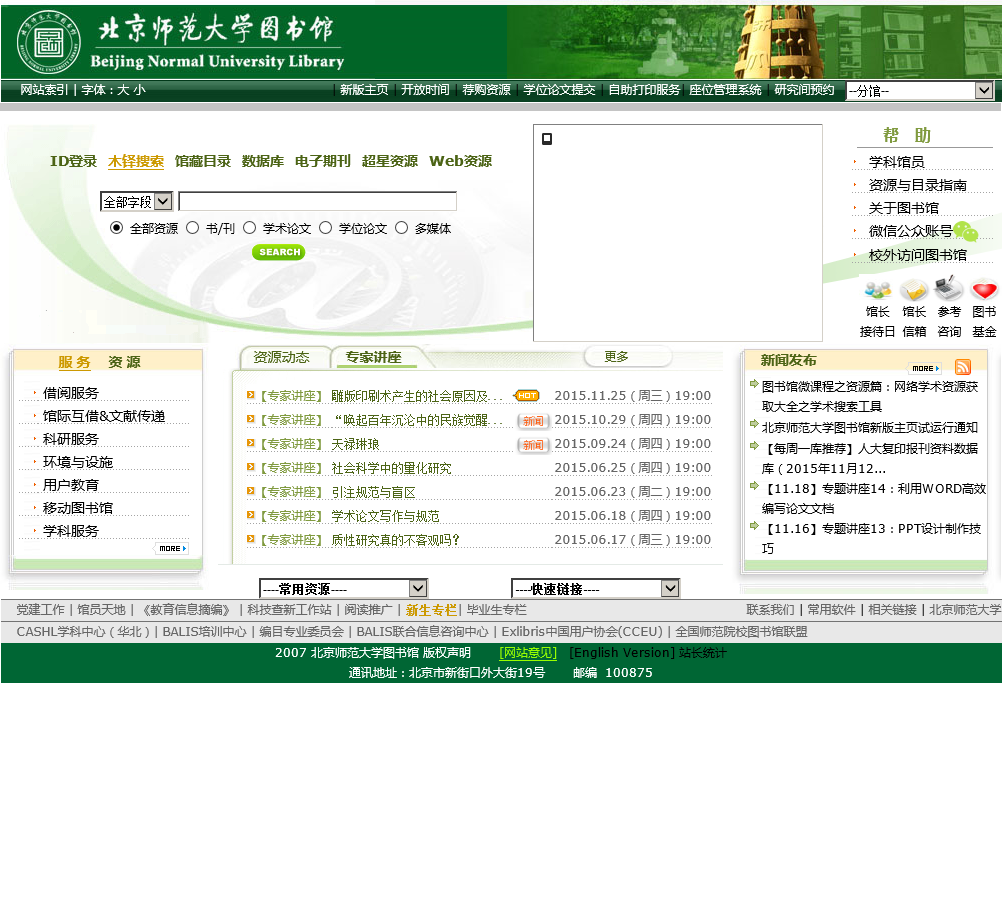Open the 学科馆员 help link
This screenshot has height=911, width=1002.
[897, 162]
